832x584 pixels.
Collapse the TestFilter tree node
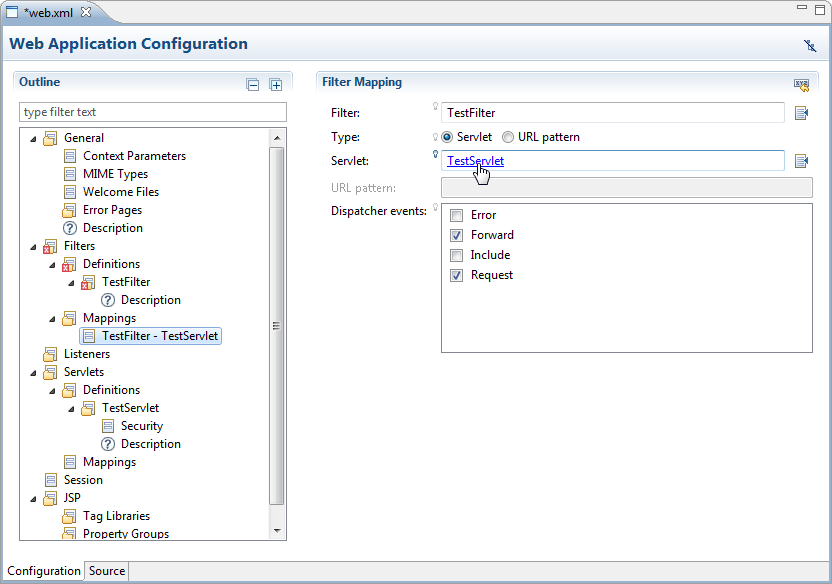pos(71,283)
